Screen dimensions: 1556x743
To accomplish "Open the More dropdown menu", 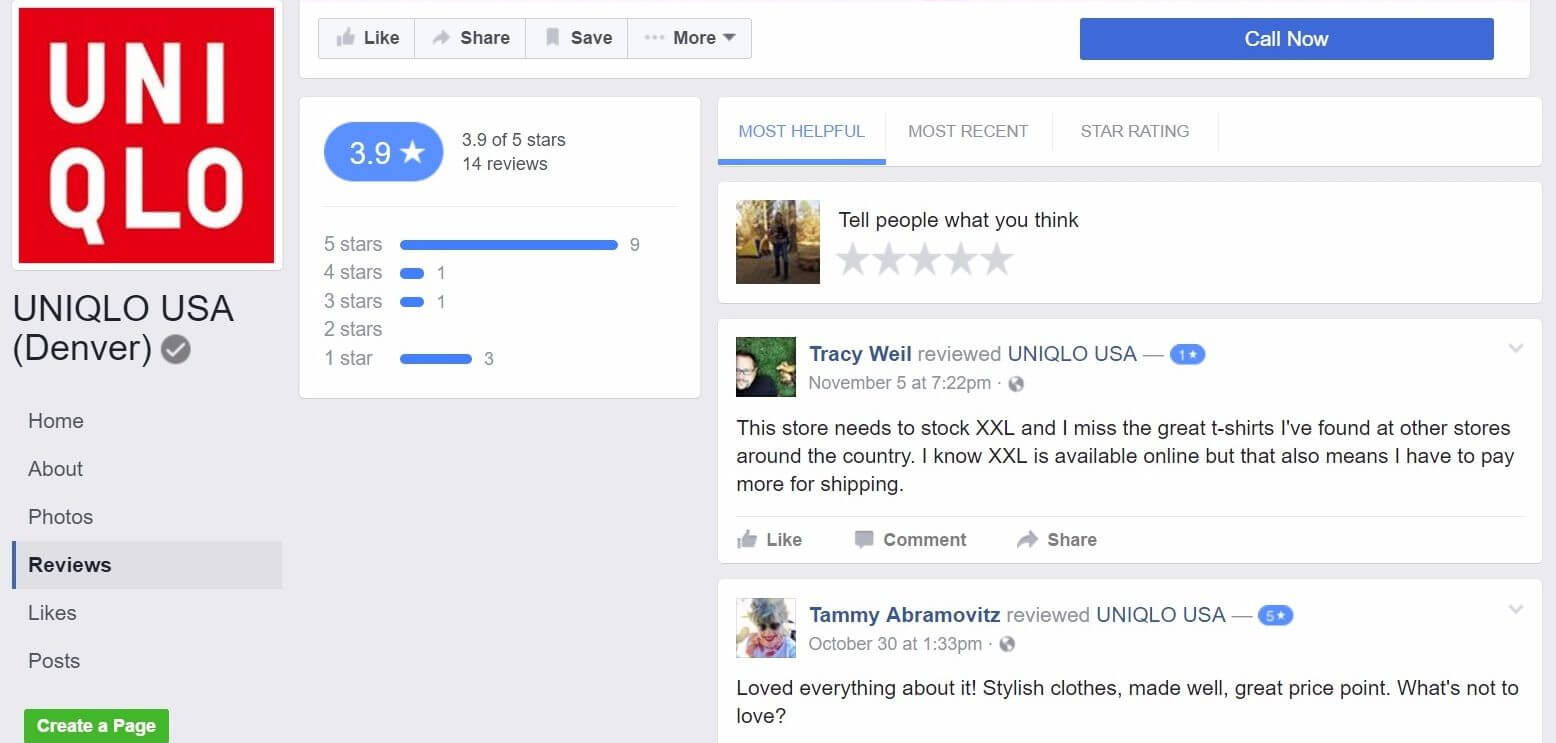I will click(690, 38).
